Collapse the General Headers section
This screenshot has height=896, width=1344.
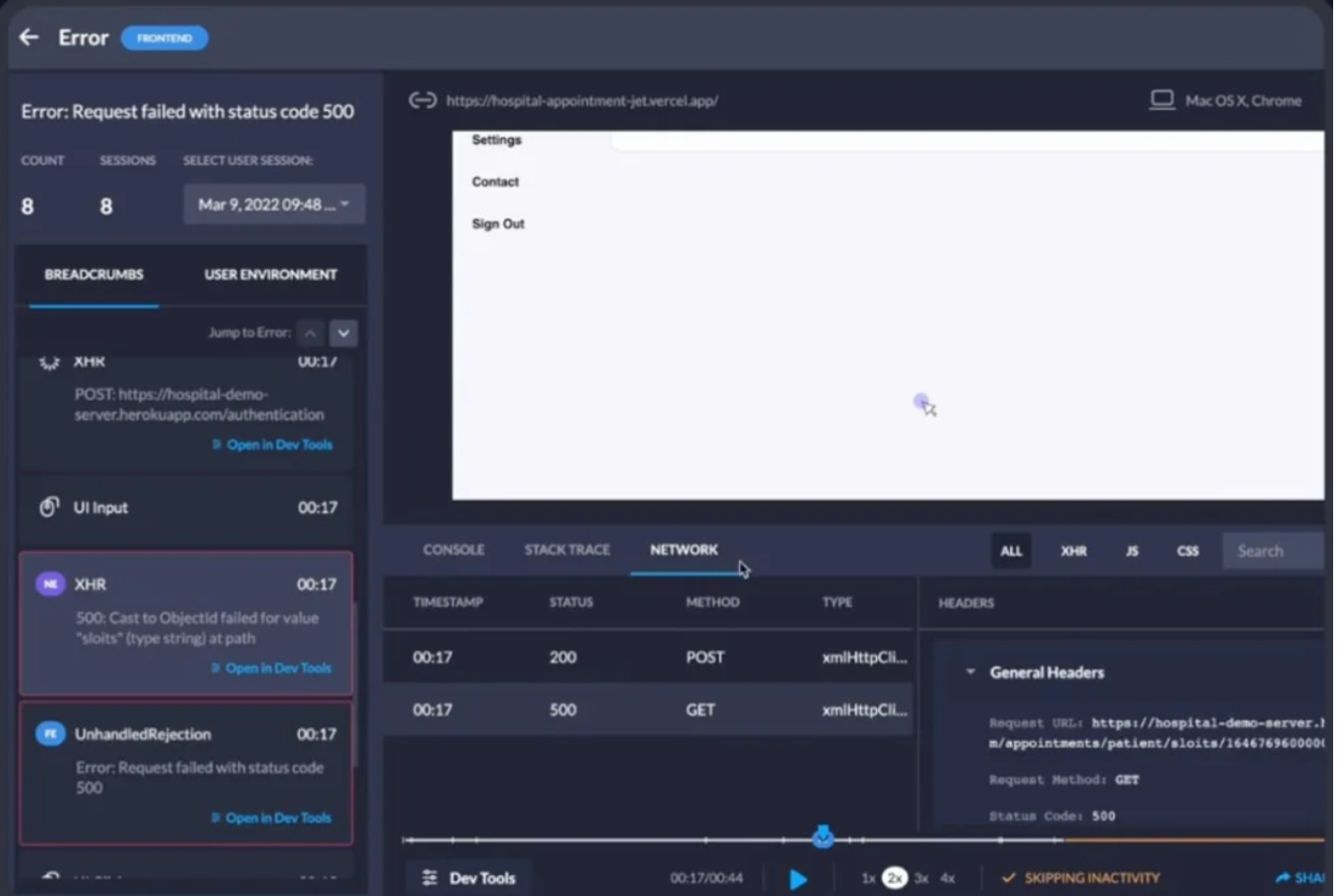pos(969,673)
